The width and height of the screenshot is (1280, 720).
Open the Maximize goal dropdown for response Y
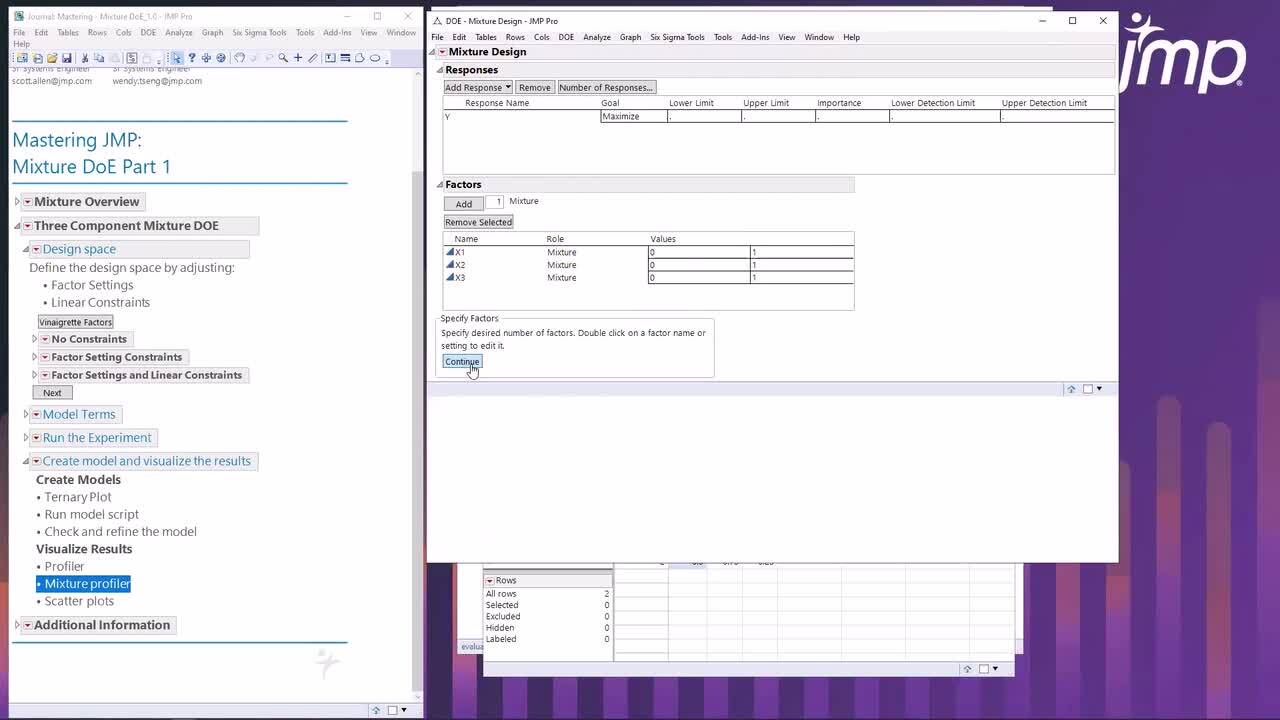point(632,116)
